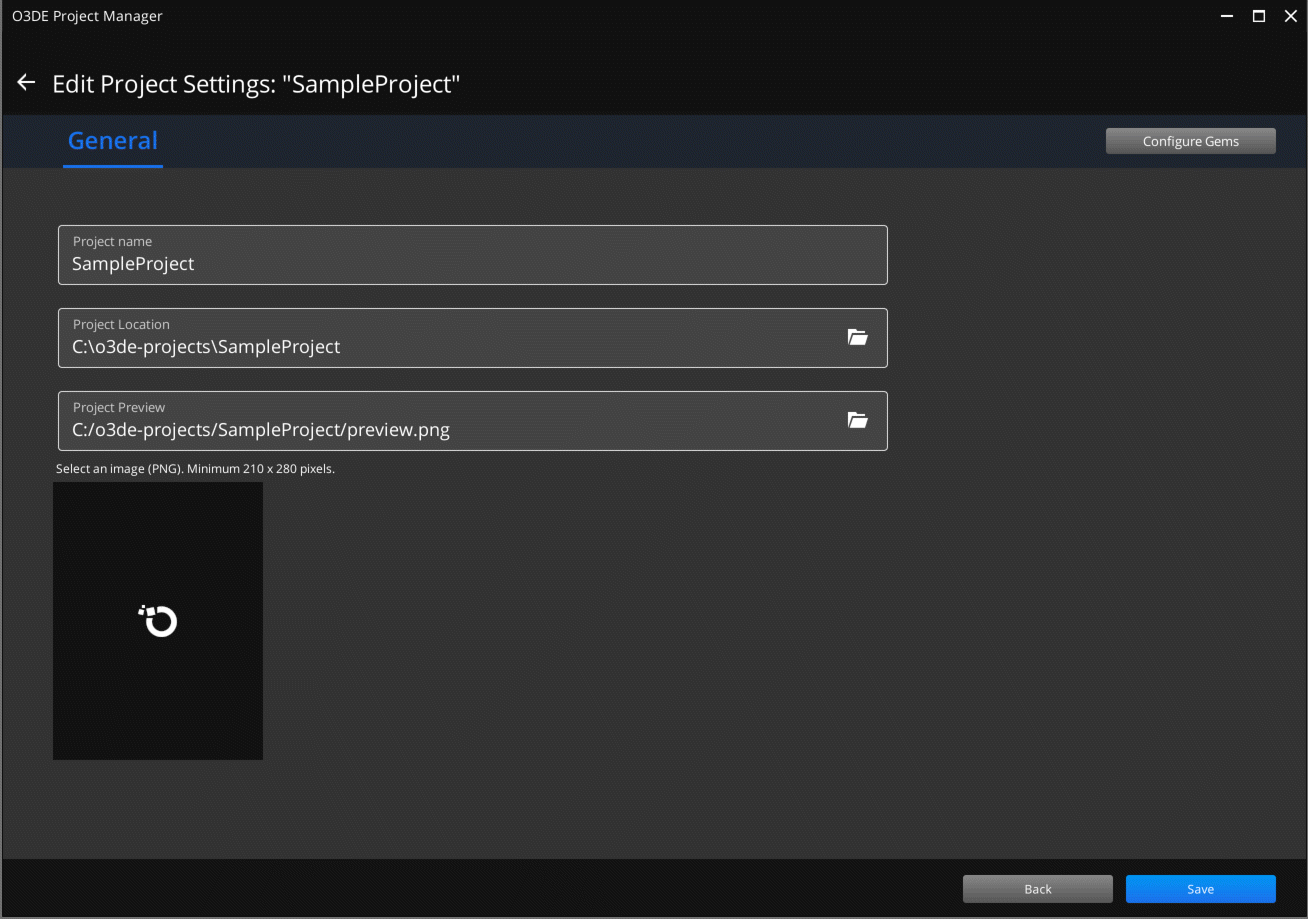Place cursor in the Project Location field

pyautogui.click(x=400, y=346)
